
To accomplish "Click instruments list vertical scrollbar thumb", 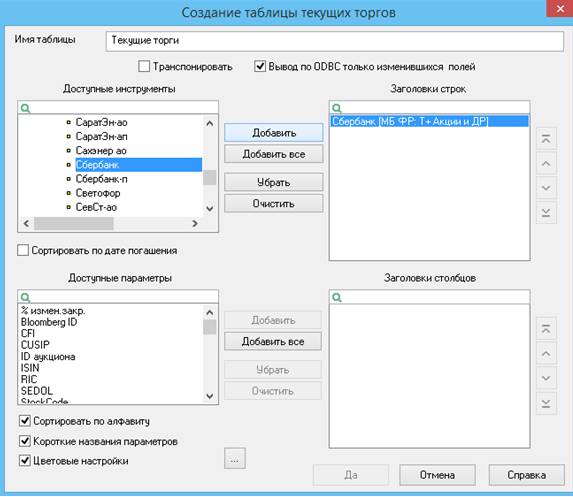I will pyautogui.click(x=210, y=178).
